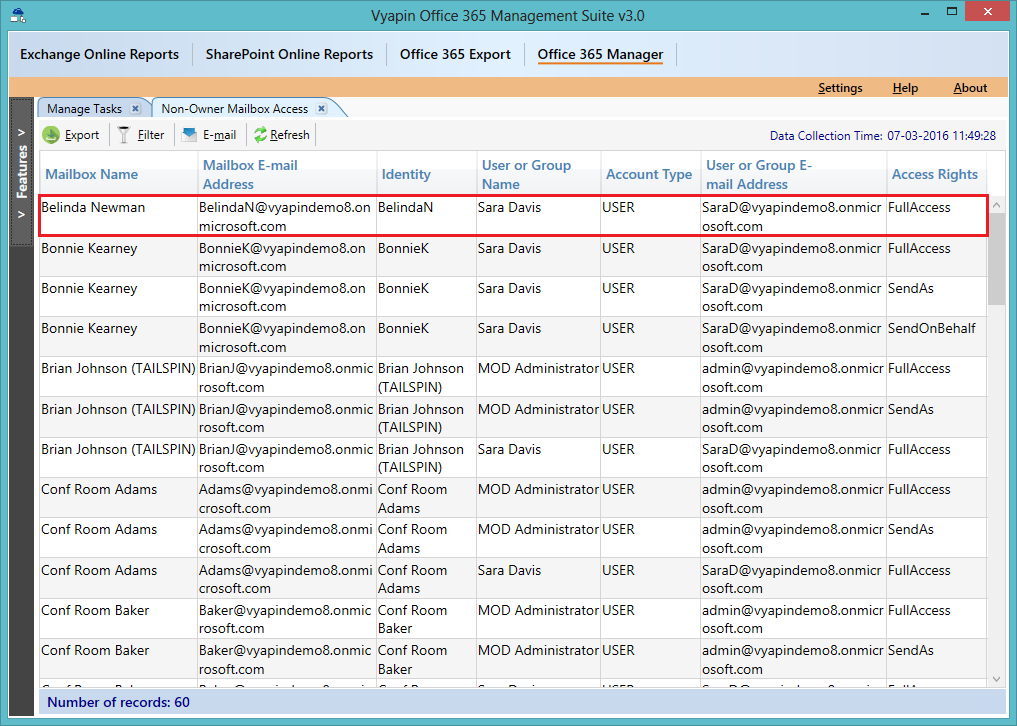Expand the Features side panel lower arrow
This screenshot has height=726, width=1017.
(x=21, y=214)
